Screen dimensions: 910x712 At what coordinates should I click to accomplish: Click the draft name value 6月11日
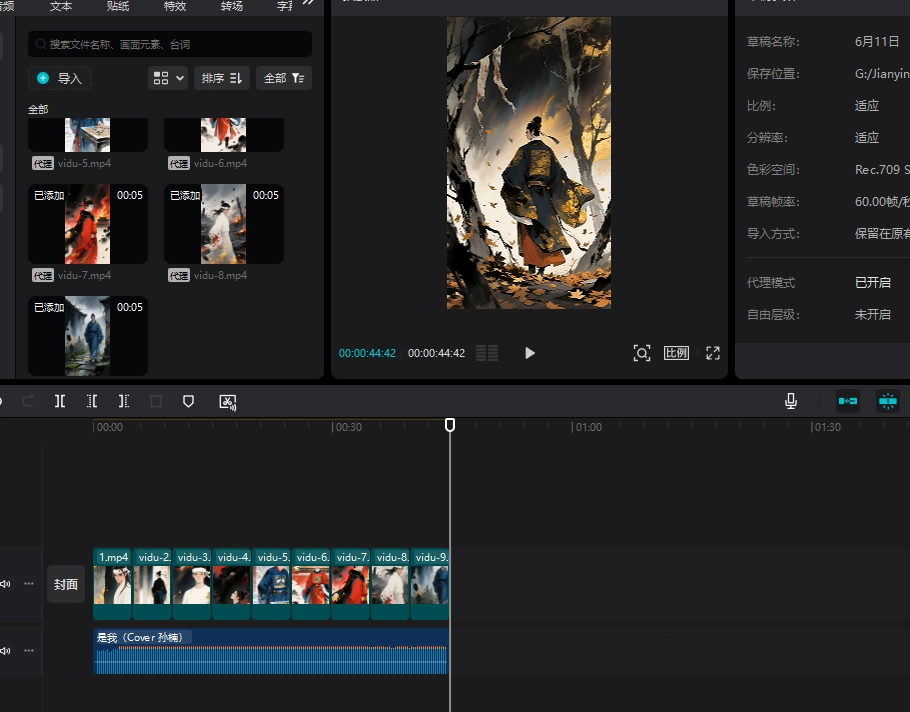tap(876, 42)
